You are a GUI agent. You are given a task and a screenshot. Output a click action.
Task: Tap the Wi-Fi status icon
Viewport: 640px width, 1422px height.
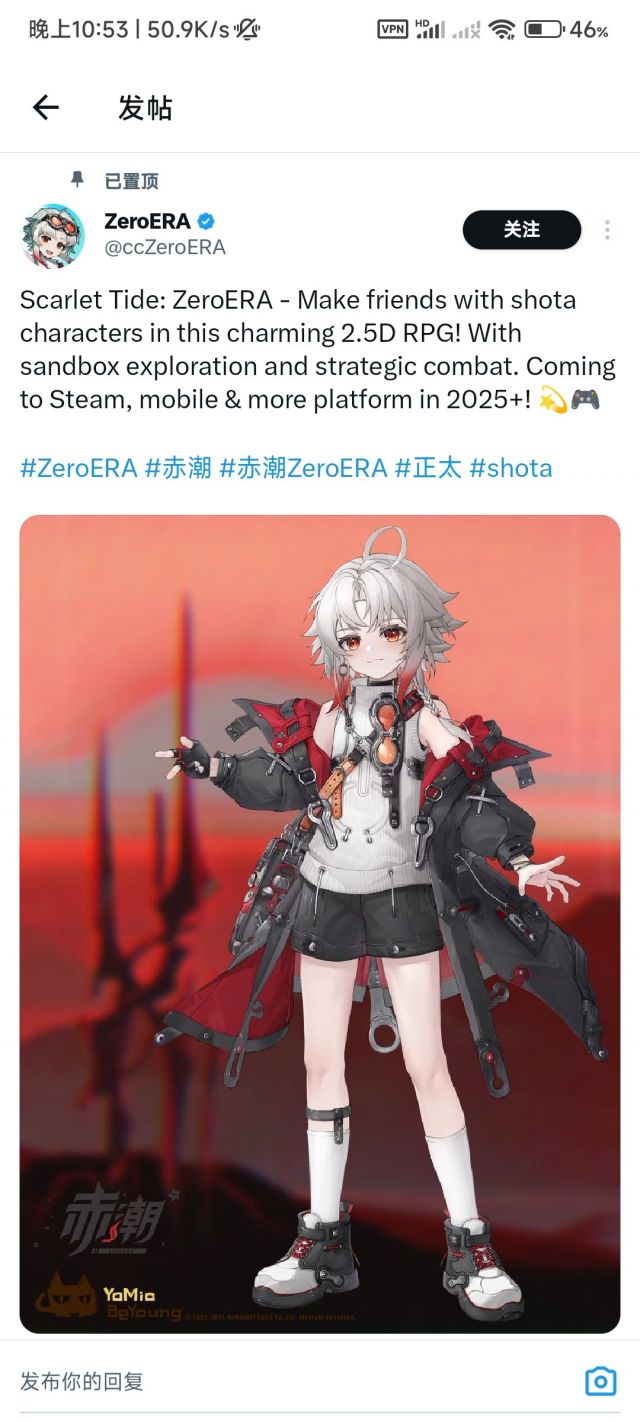[x=502, y=29]
